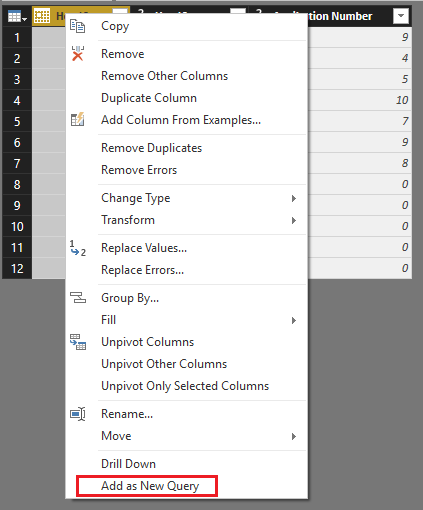Select Drill Down
Screen dimensions: 423x510
tap(128, 464)
